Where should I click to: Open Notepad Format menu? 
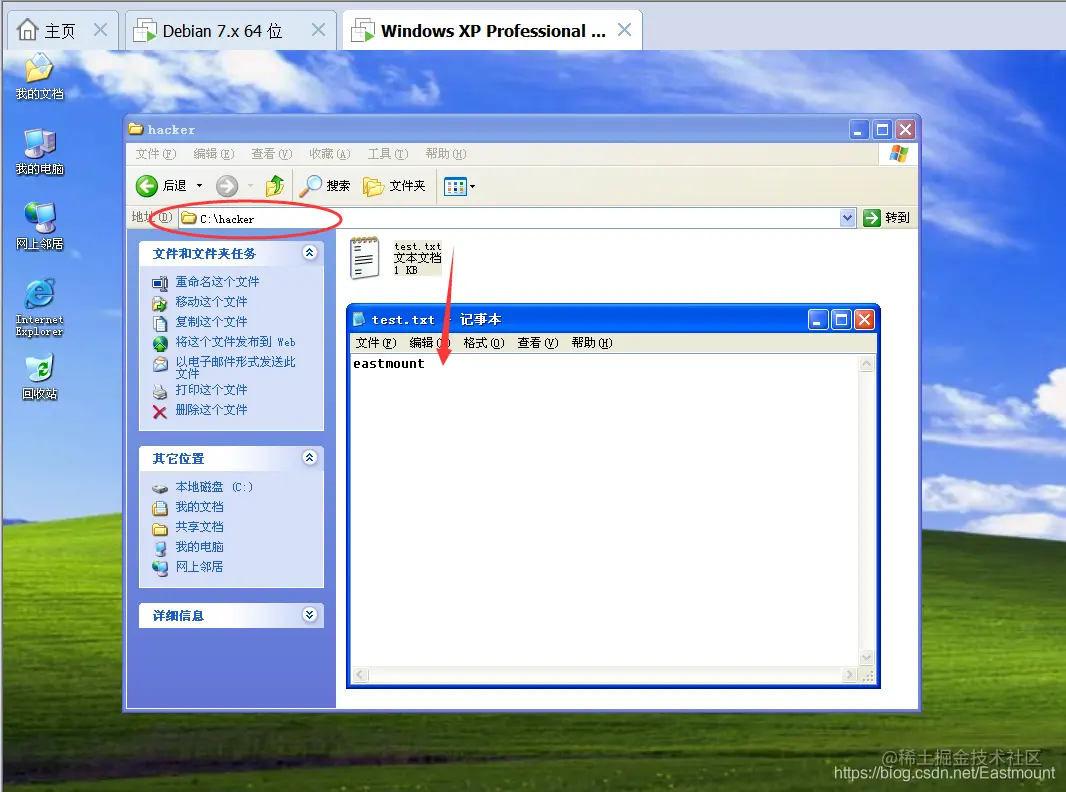pyautogui.click(x=483, y=343)
